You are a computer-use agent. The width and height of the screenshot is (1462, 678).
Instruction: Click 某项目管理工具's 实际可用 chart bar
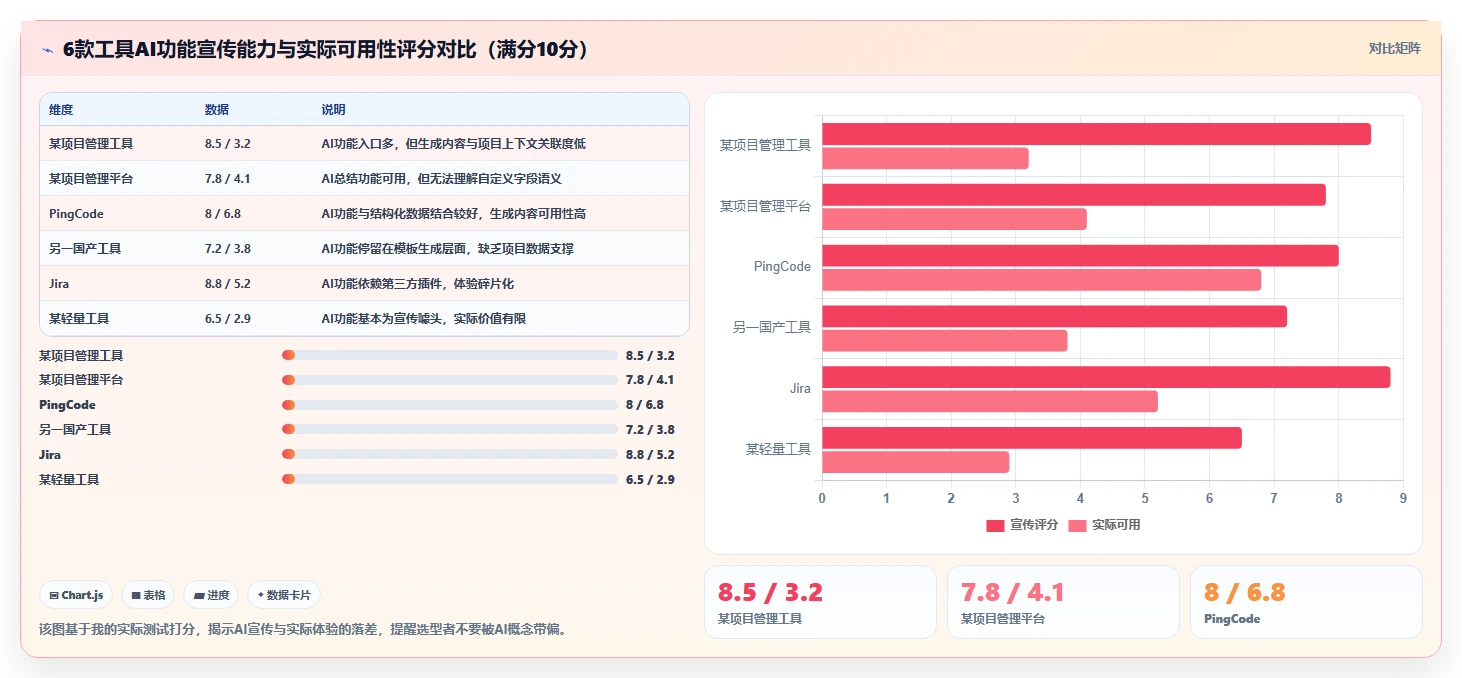pyautogui.click(x=925, y=158)
